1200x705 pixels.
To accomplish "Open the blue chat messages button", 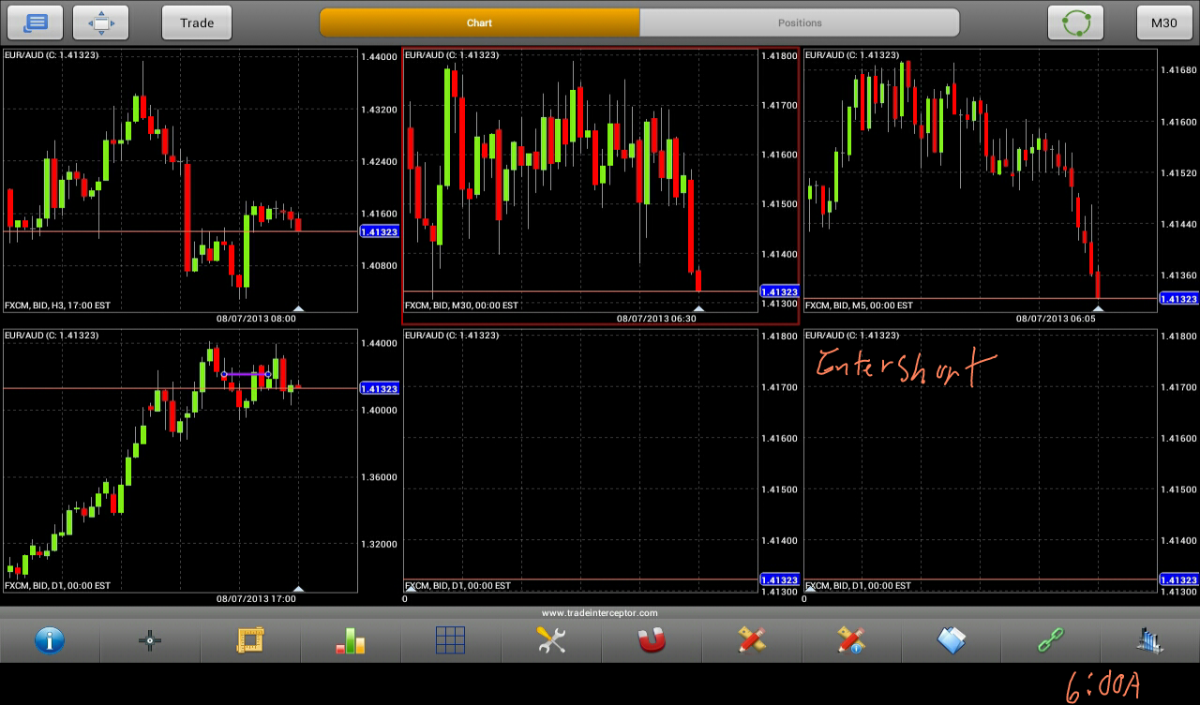I will point(35,22).
